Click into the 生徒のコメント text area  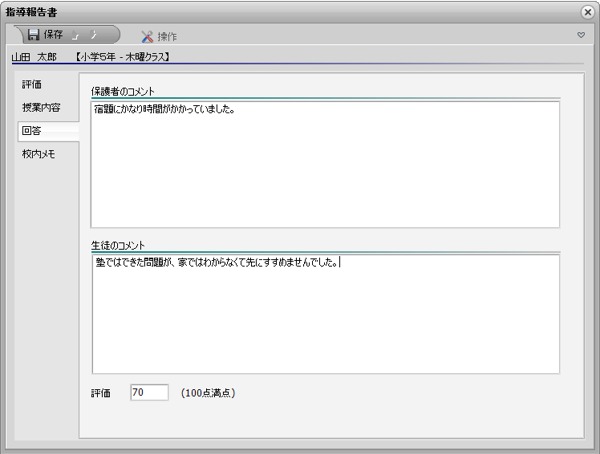click(x=326, y=314)
